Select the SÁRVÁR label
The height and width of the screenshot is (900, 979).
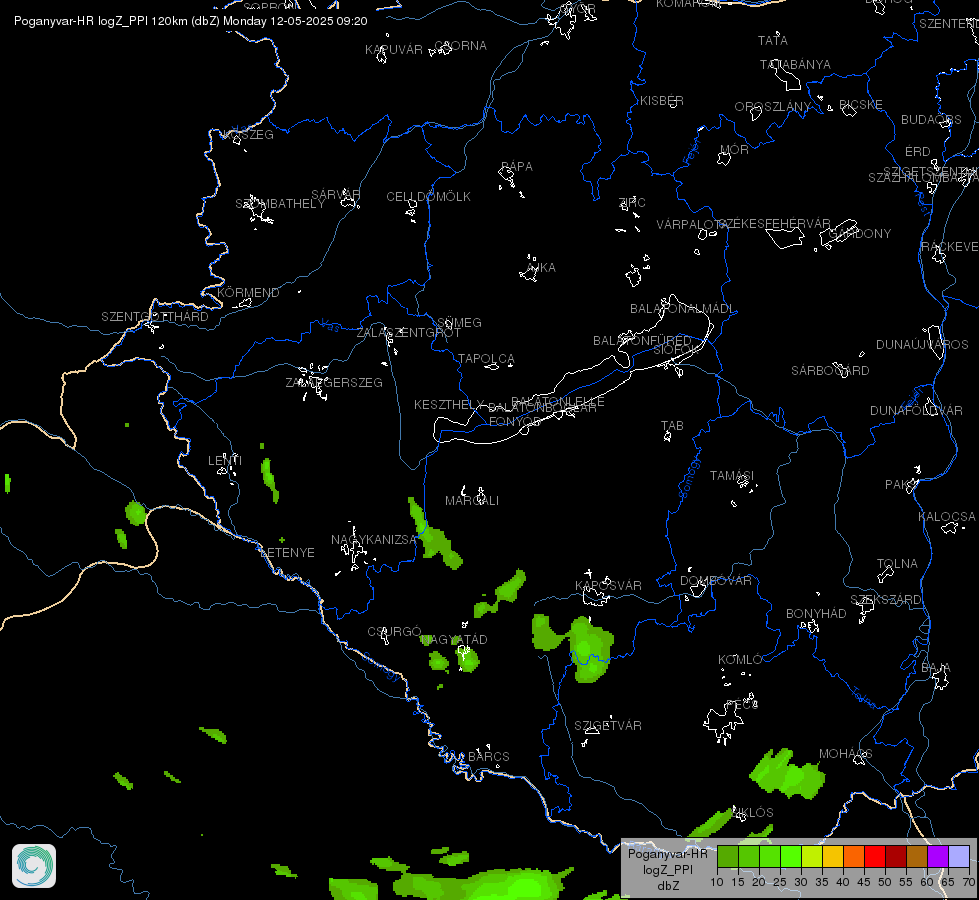(336, 195)
